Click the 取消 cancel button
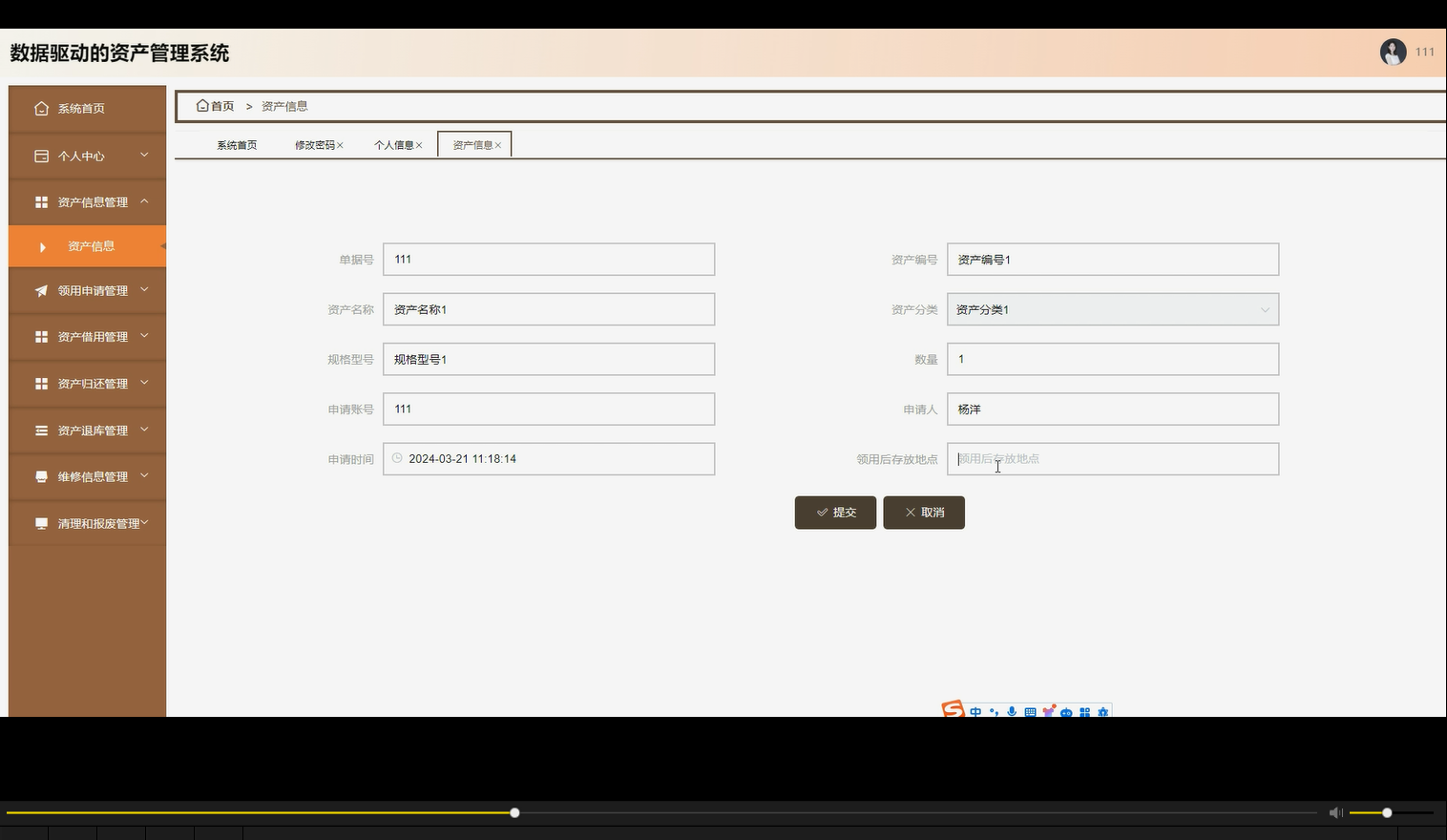The image size is (1447, 840). pos(924,513)
